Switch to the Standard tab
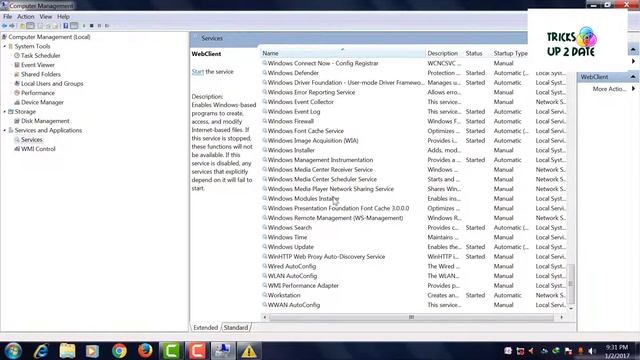The height and width of the screenshot is (360, 640). (236, 327)
